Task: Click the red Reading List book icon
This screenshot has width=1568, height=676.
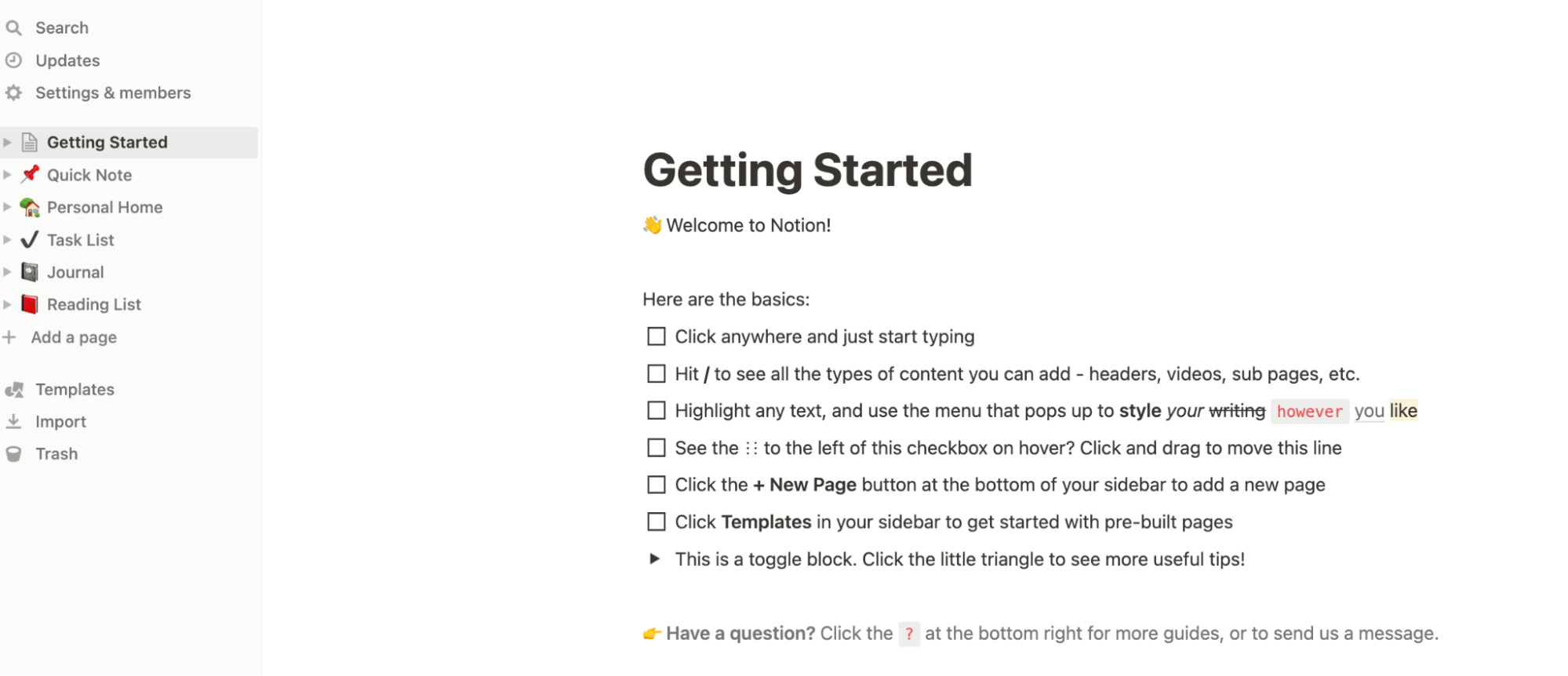Action: click(x=30, y=304)
